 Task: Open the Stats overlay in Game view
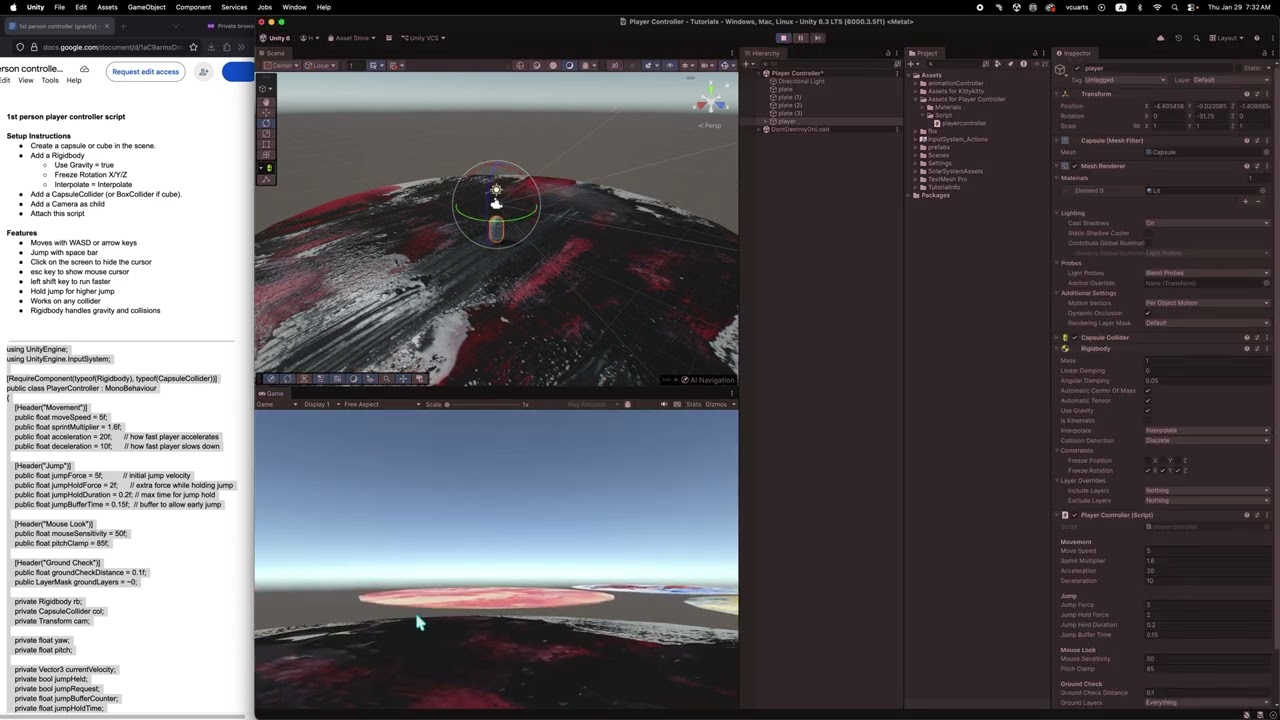pyautogui.click(x=693, y=404)
